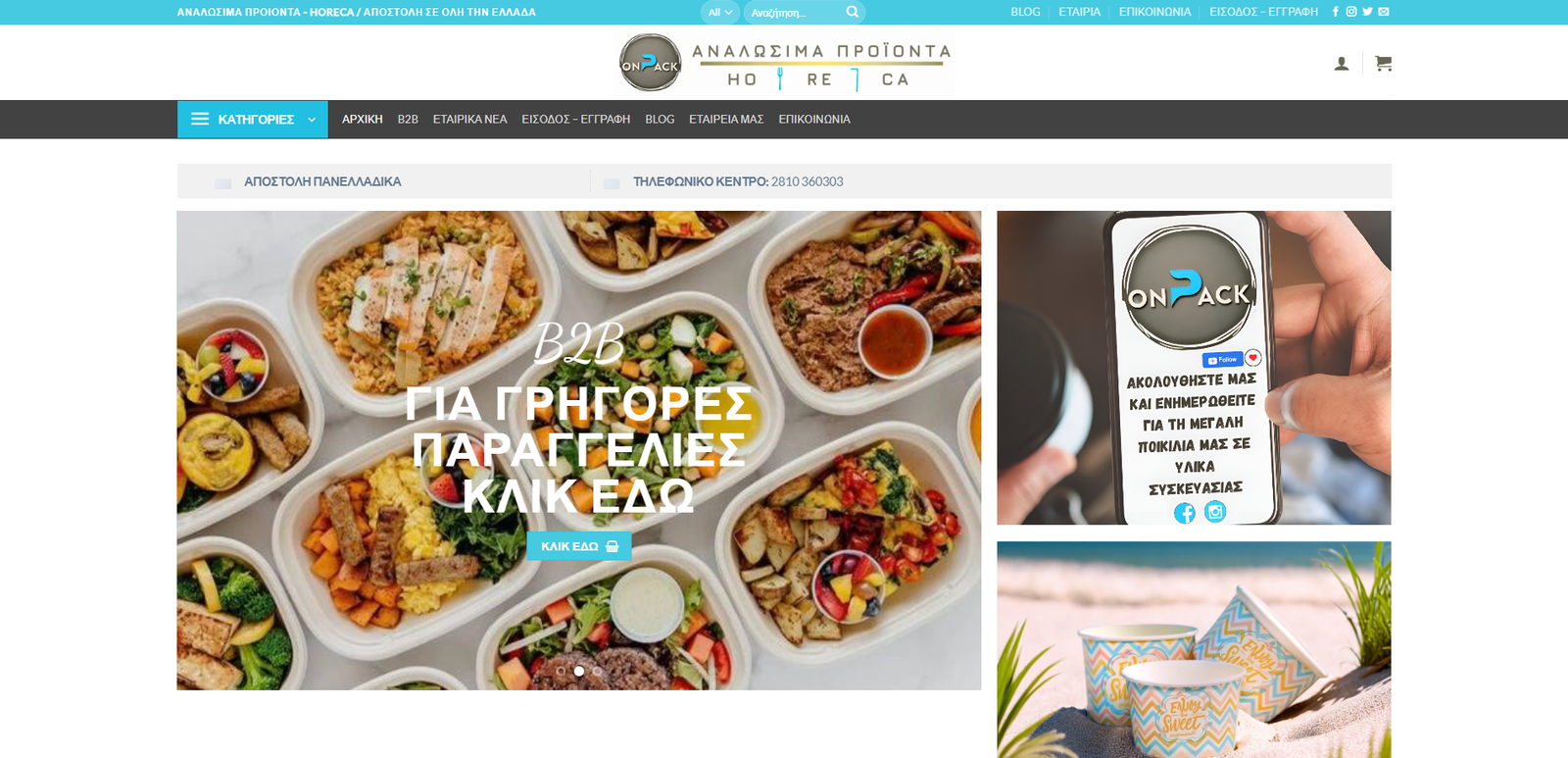Click the email envelope icon in top bar
The height and width of the screenshot is (758, 1568).
point(1384,12)
